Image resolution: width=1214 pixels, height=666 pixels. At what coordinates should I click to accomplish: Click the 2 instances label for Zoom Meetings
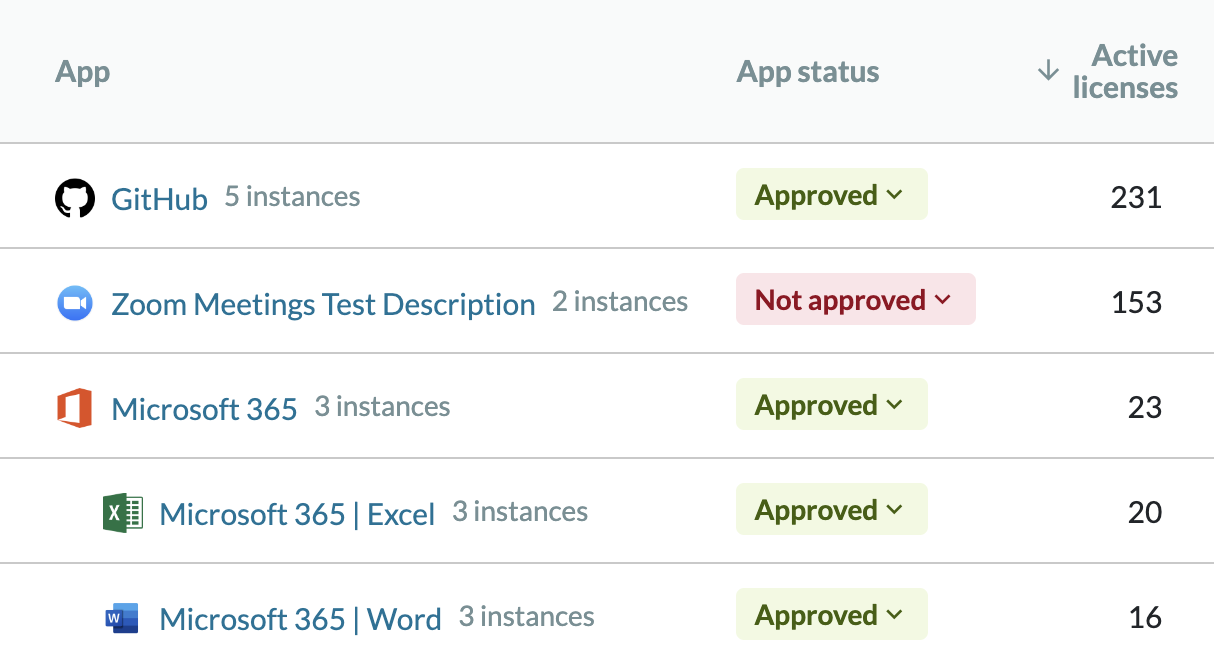[x=619, y=300]
